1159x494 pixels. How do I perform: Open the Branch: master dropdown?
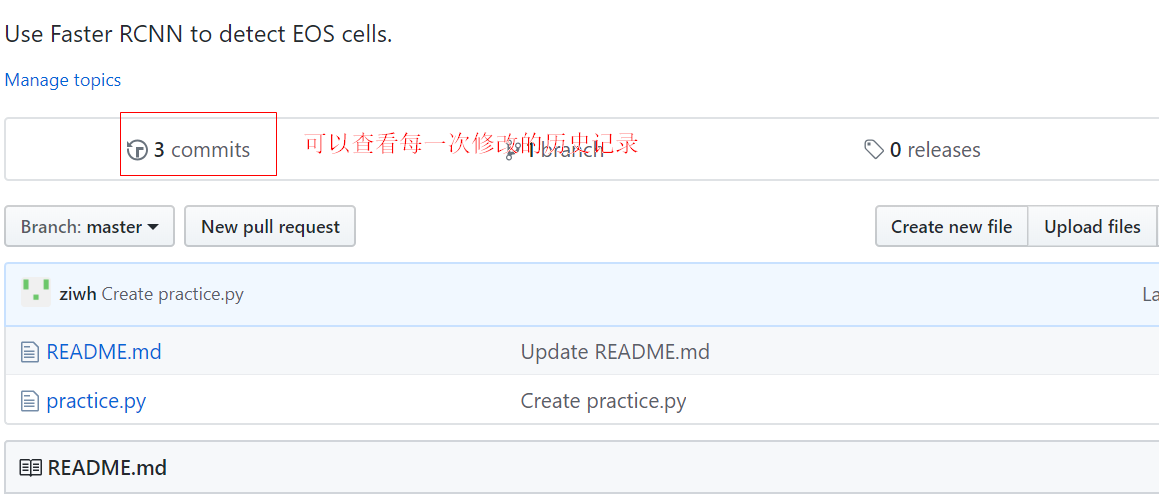coord(89,226)
